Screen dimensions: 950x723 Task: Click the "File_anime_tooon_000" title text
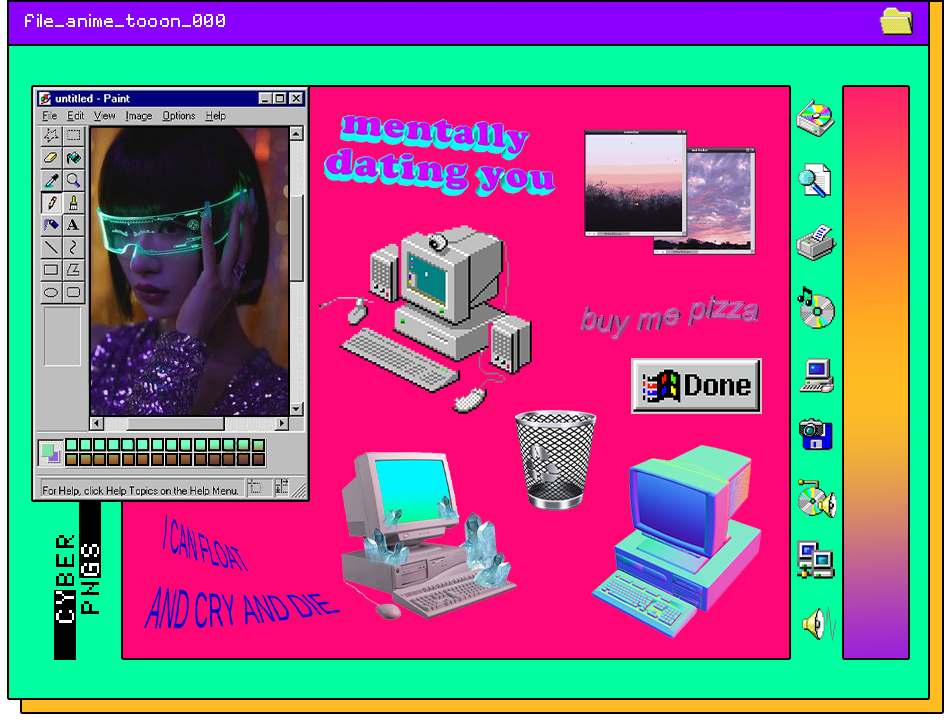(x=125, y=21)
